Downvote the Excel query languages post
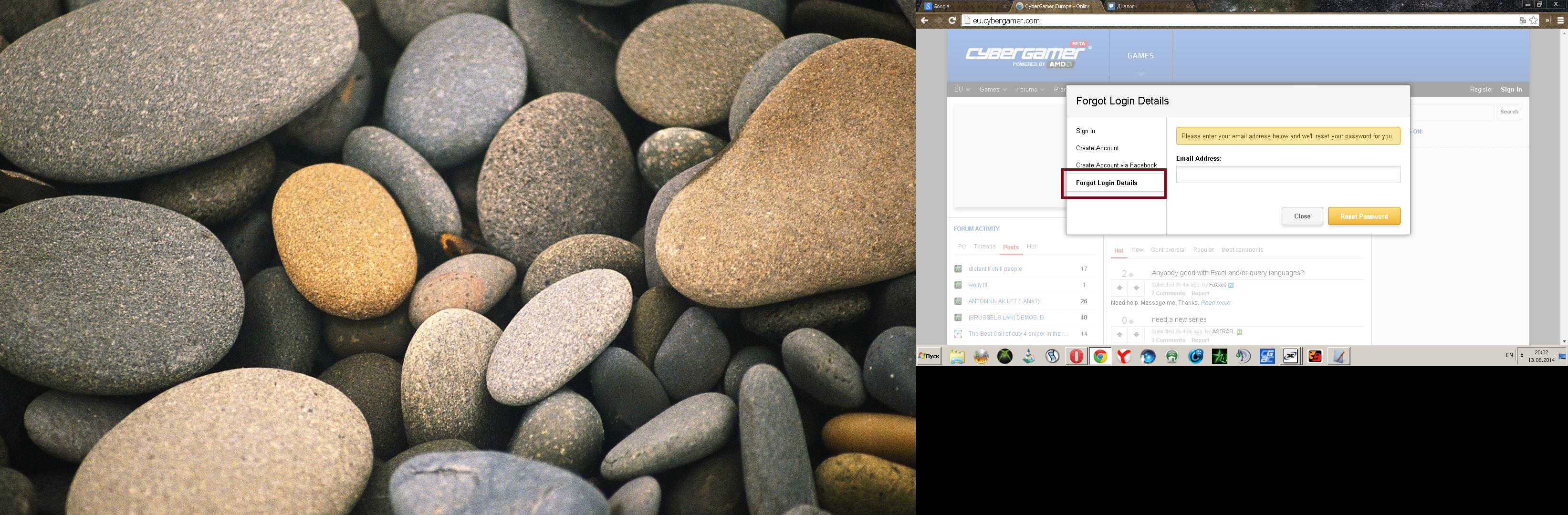The image size is (1568, 515). point(1136,288)
